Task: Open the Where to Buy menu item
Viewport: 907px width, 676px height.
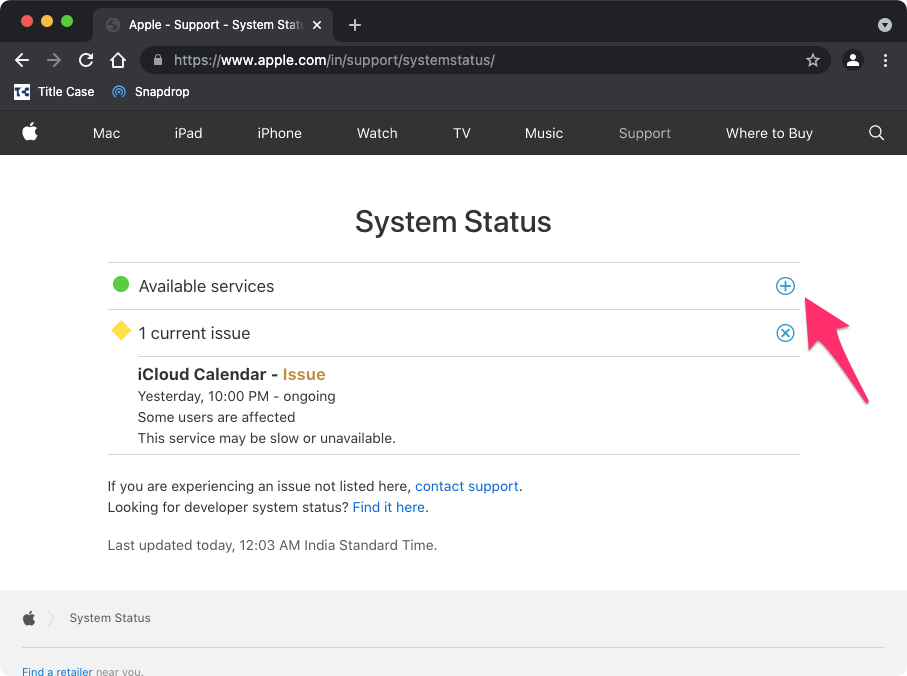Action: tap(769, 134)
